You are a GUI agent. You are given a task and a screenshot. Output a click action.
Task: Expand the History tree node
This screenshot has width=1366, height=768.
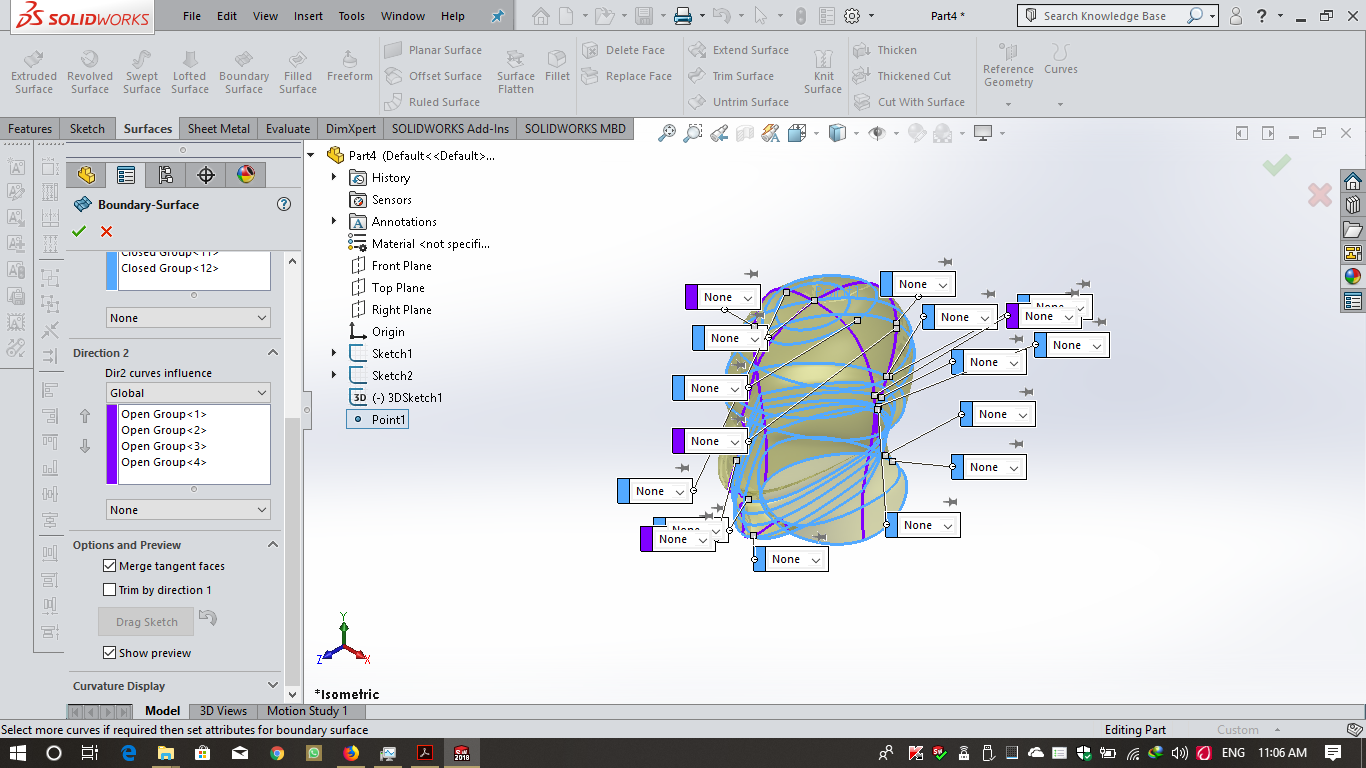point(334,178)
